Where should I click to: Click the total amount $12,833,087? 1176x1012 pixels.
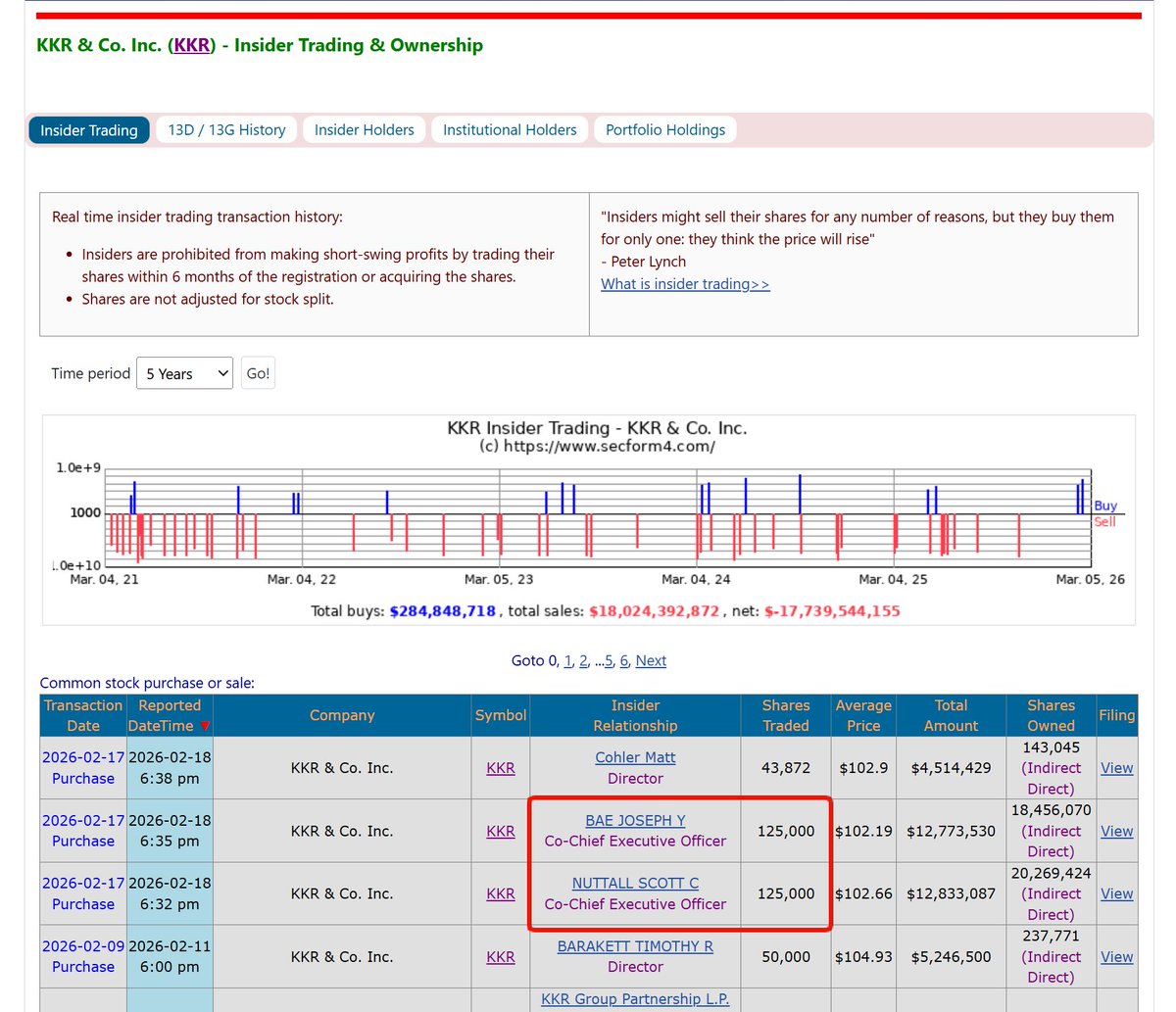[x=951, y=893]
